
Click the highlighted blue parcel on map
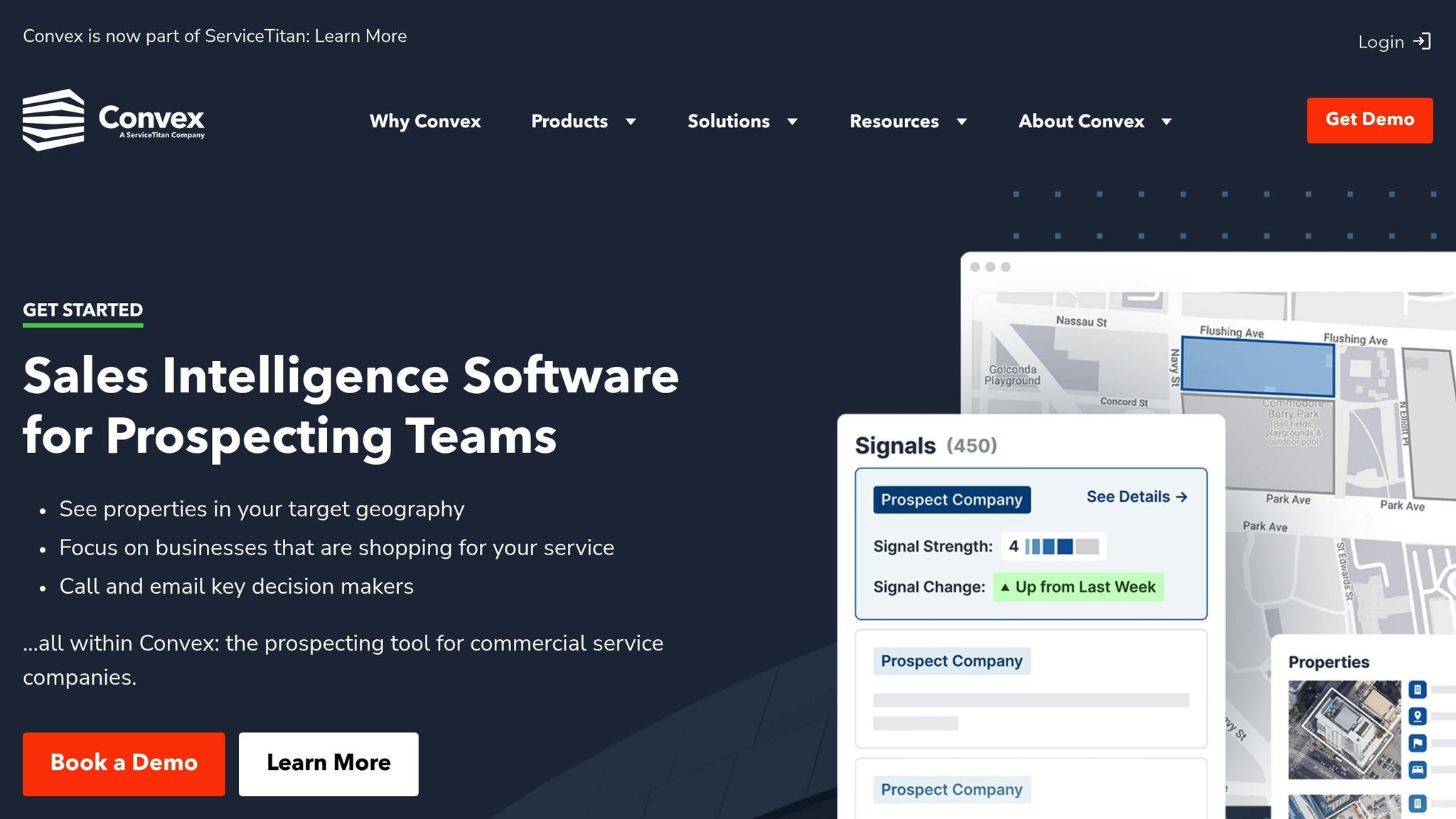click(x=1256, y=367)
